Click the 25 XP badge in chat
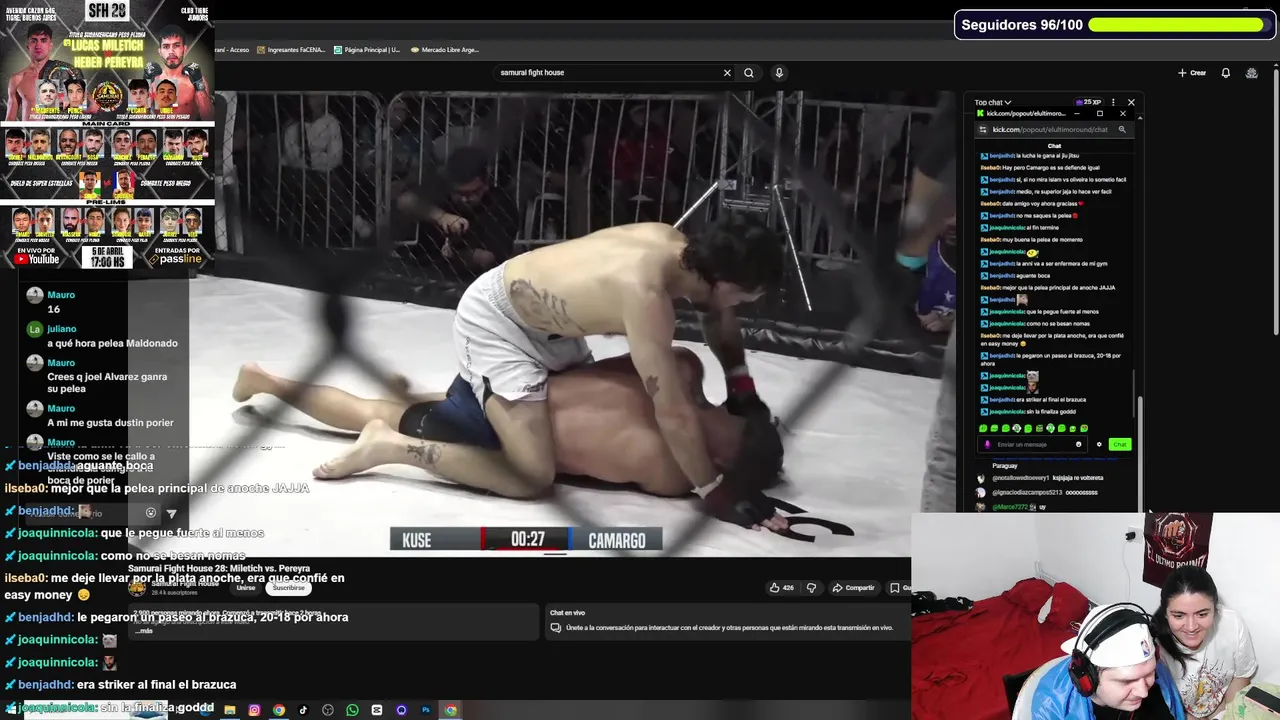This screenshot has width=1280, height=720. [x=1089, y=102]
